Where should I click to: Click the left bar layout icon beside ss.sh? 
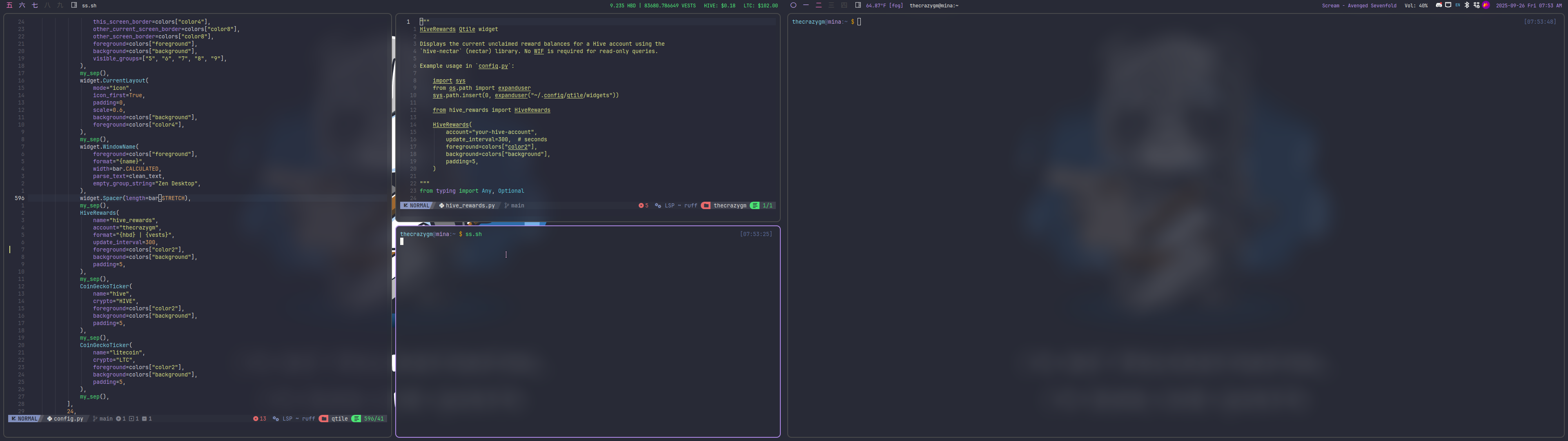tap(73, 5)
